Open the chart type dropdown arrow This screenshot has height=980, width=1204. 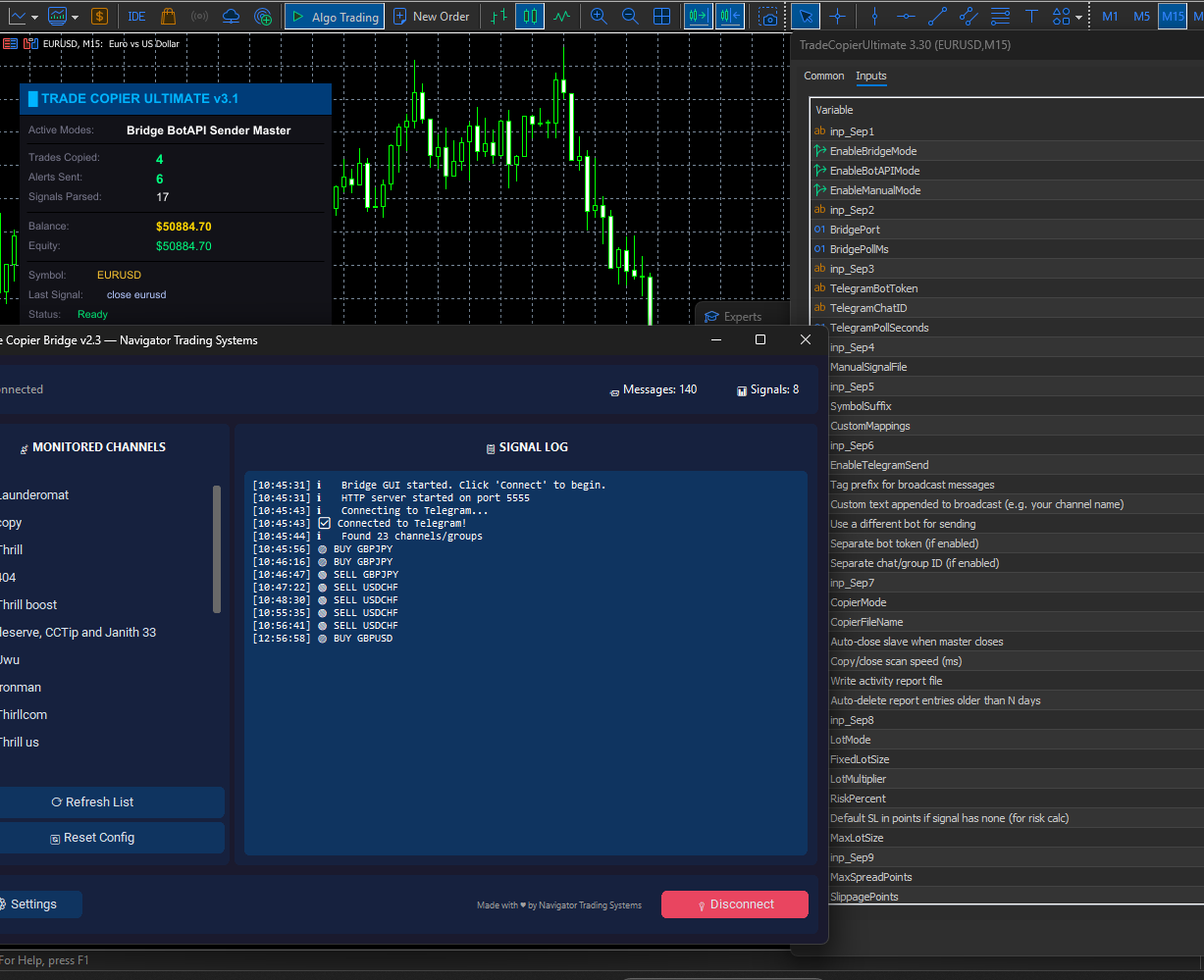click(x=35, y=17)
